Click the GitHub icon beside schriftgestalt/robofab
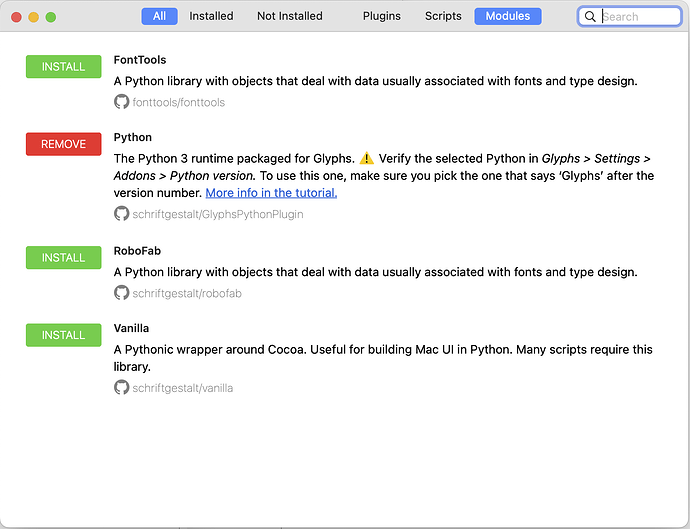Screen dimensions: 690x529 point(122,293)
